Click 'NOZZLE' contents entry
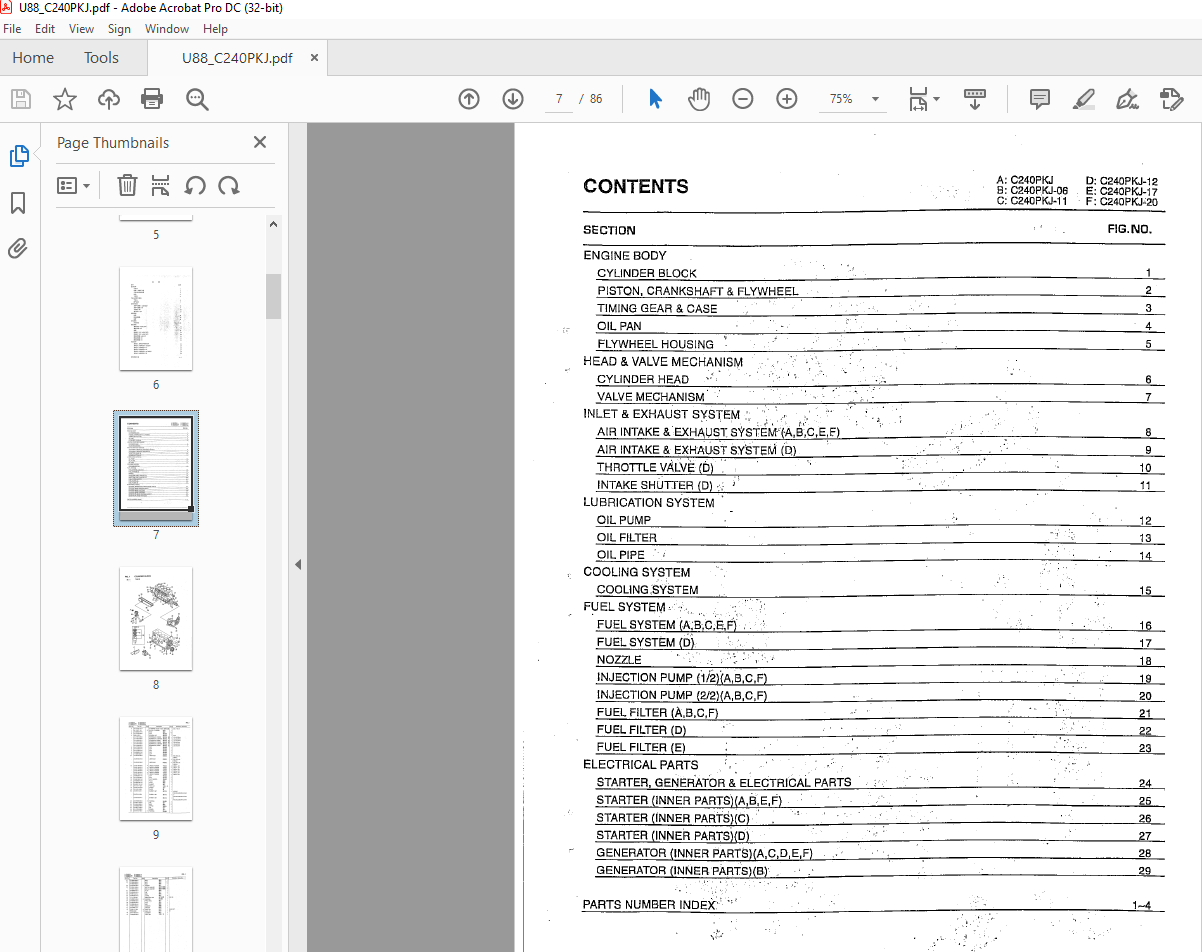This screenshot has height=952, width=1202. click(x=619, y=660)
